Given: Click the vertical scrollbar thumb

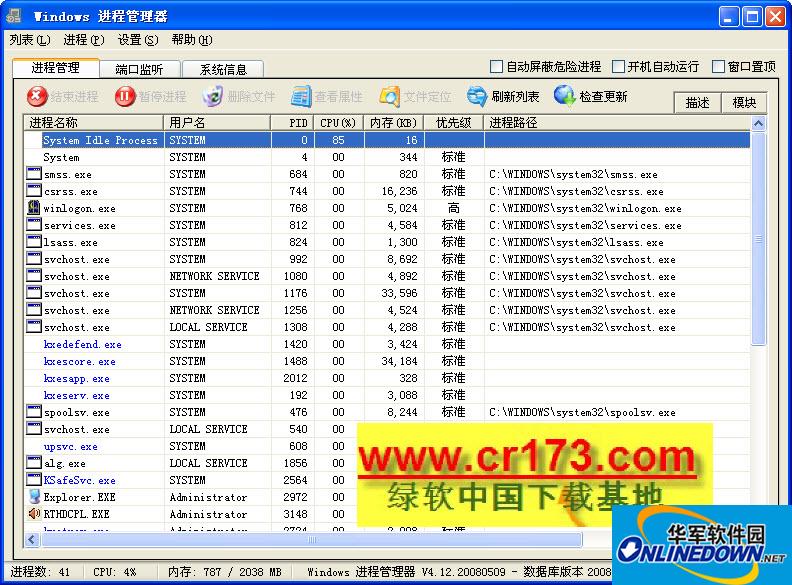Looking at the screenshot, I should pos(758,238).
